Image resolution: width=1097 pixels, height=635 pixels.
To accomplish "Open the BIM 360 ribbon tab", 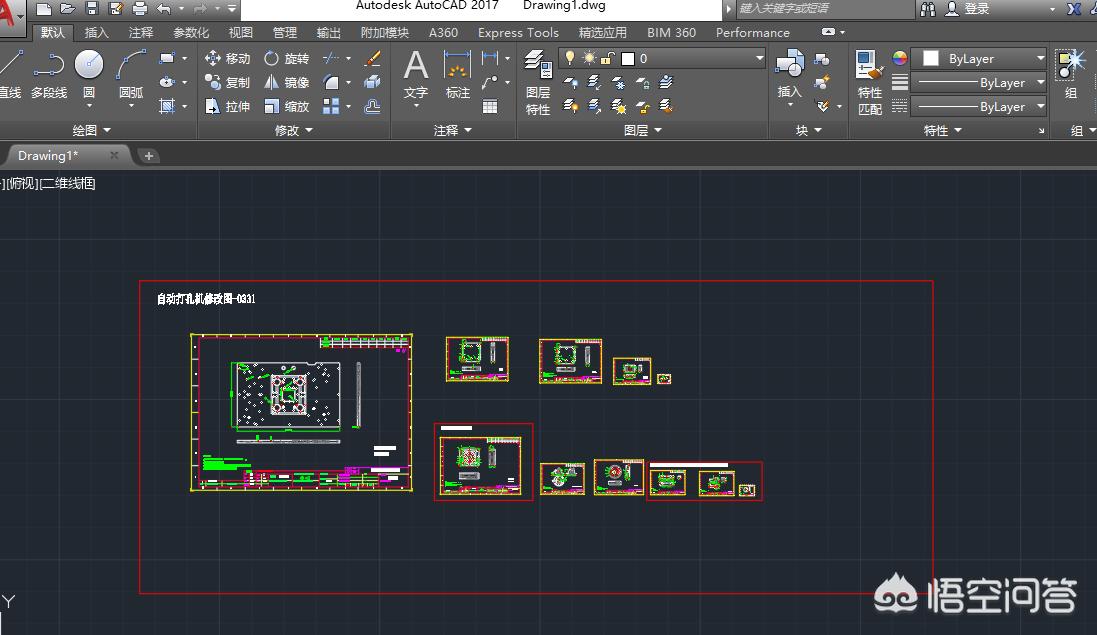I will point(672,32).
